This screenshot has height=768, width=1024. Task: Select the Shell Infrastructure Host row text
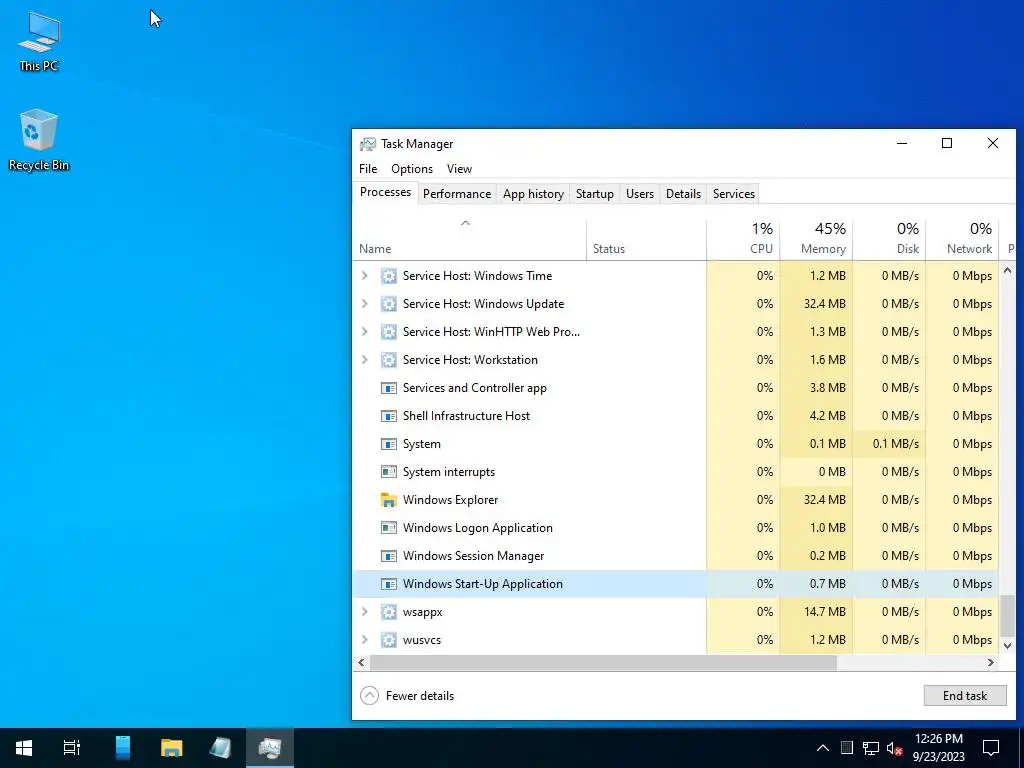466,416
